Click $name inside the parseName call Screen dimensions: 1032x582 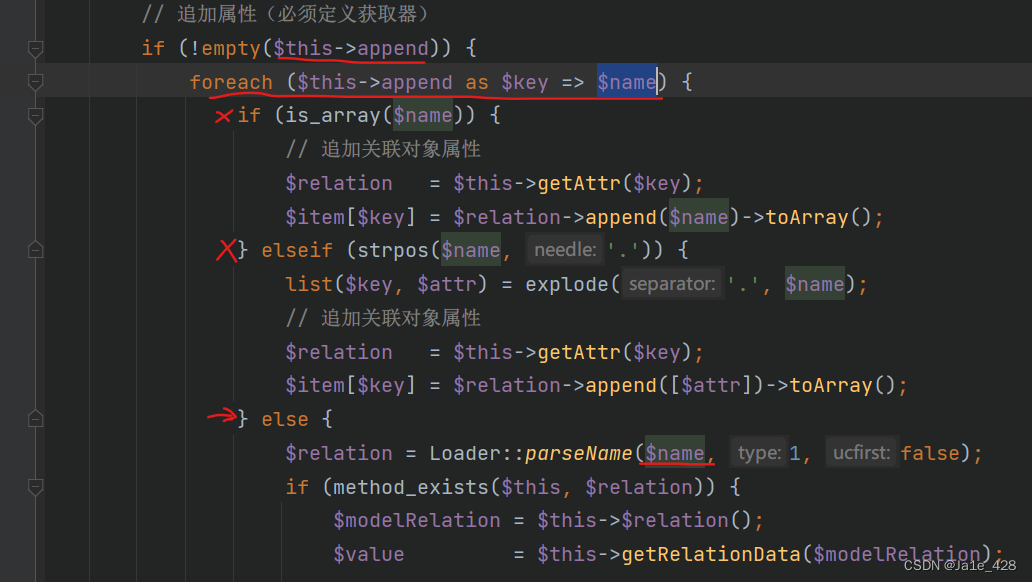(675, 453)
